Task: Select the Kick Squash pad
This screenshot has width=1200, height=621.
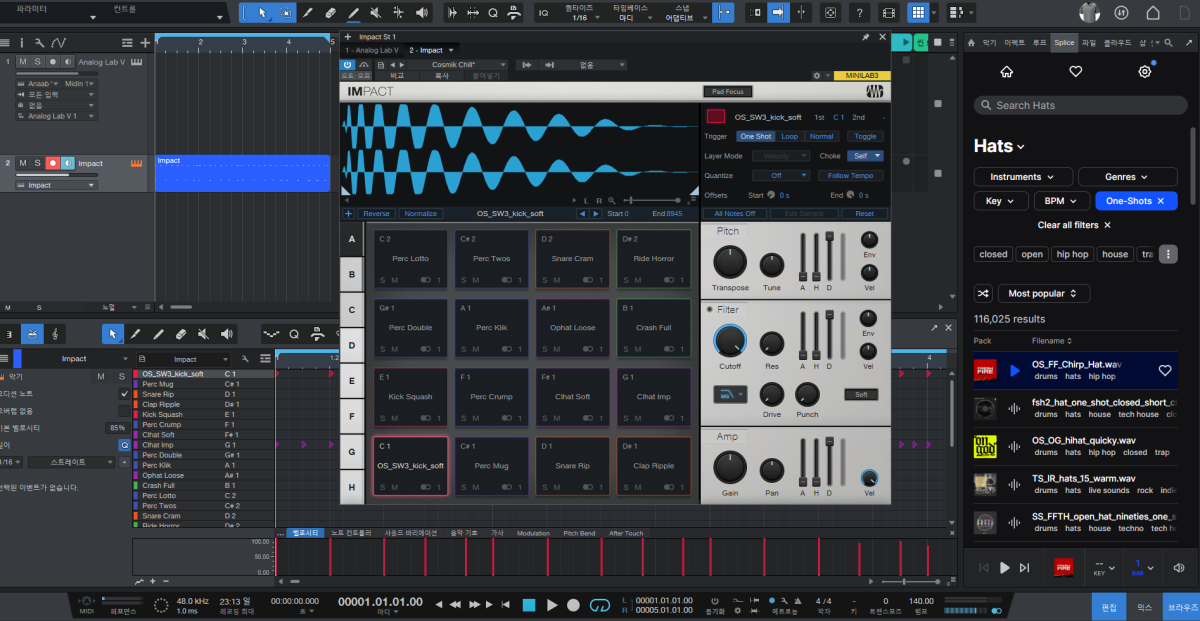Action: point(411,398)
